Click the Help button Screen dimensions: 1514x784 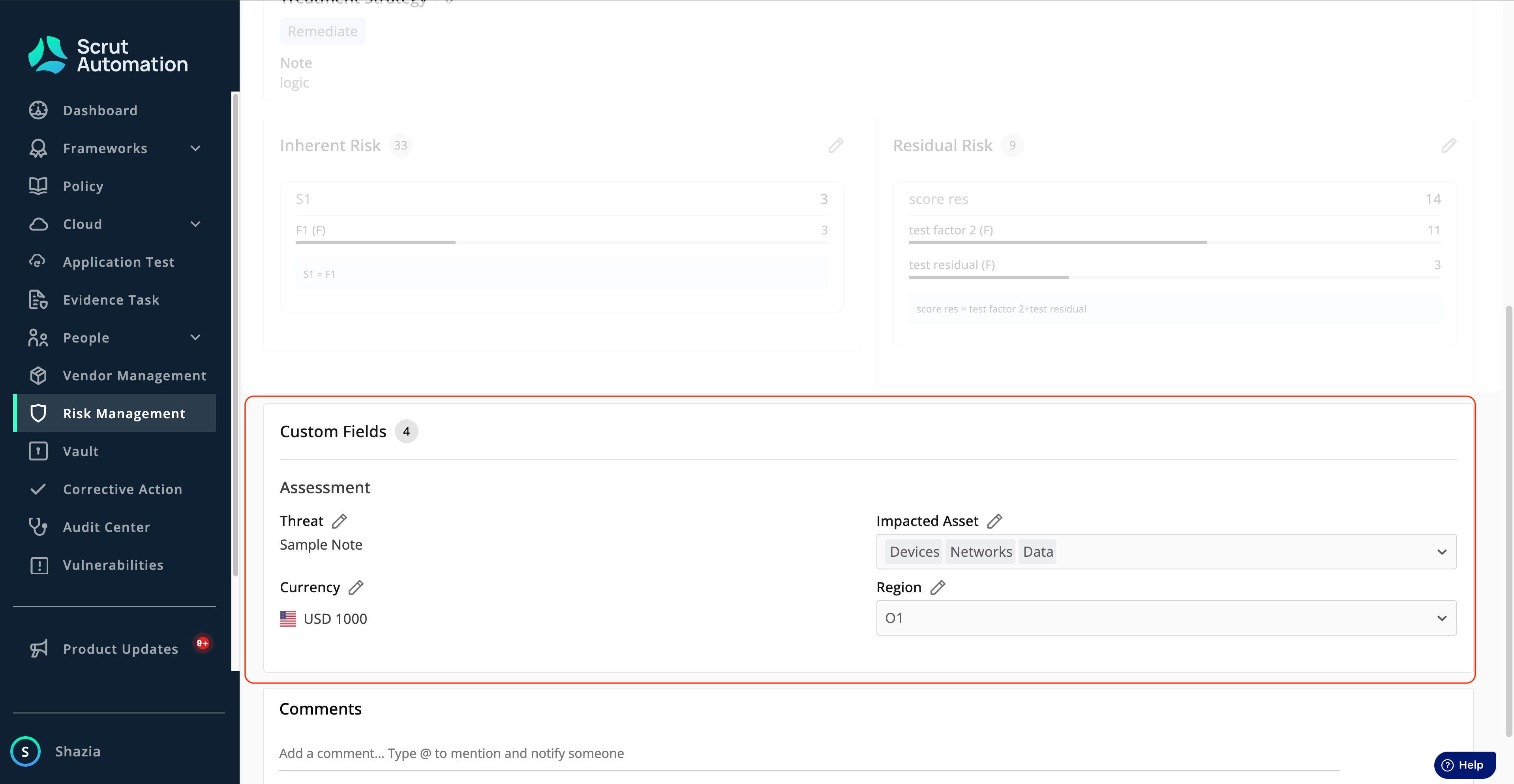point(1464,765)
